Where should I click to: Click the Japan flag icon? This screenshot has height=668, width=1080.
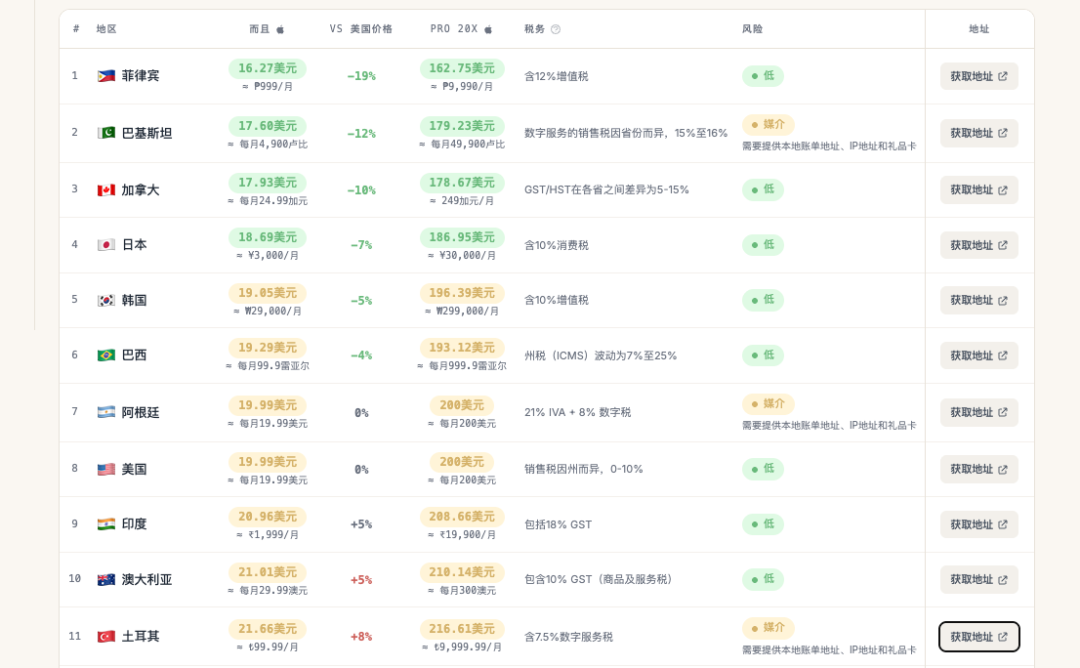[x=106, y=244]
